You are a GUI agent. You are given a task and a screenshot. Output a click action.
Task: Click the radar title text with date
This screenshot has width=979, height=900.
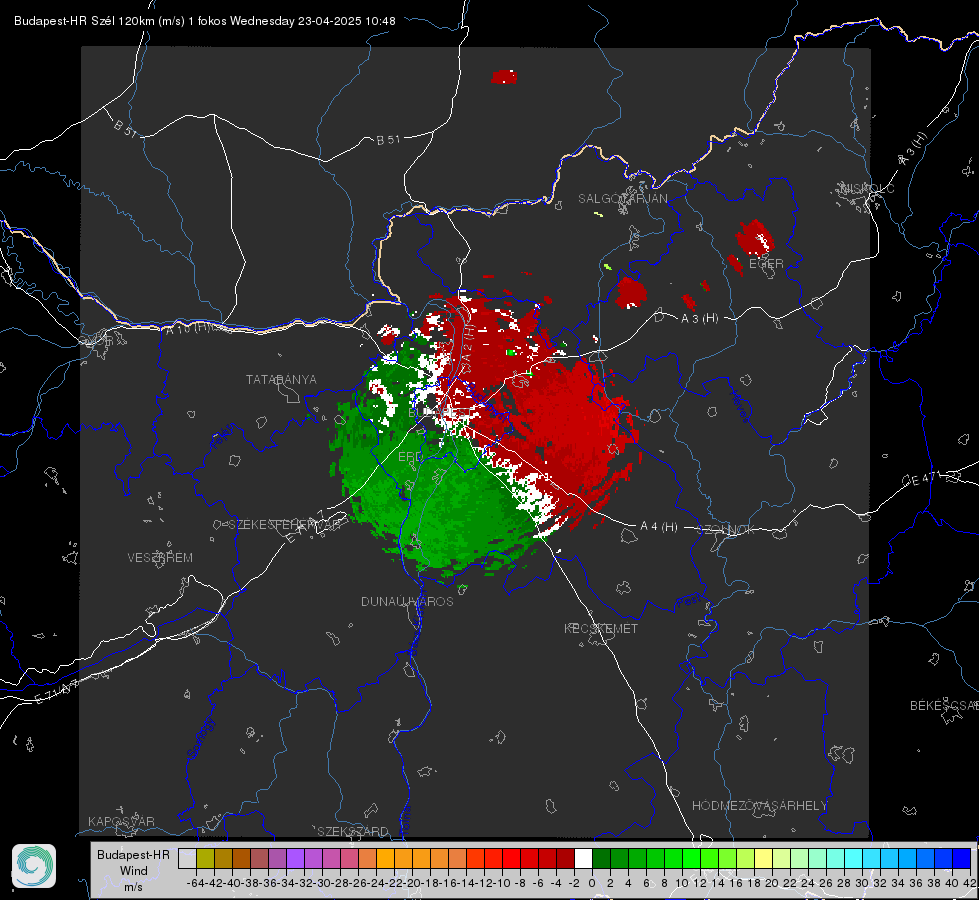pyautogui.click(x=205, y=21)
